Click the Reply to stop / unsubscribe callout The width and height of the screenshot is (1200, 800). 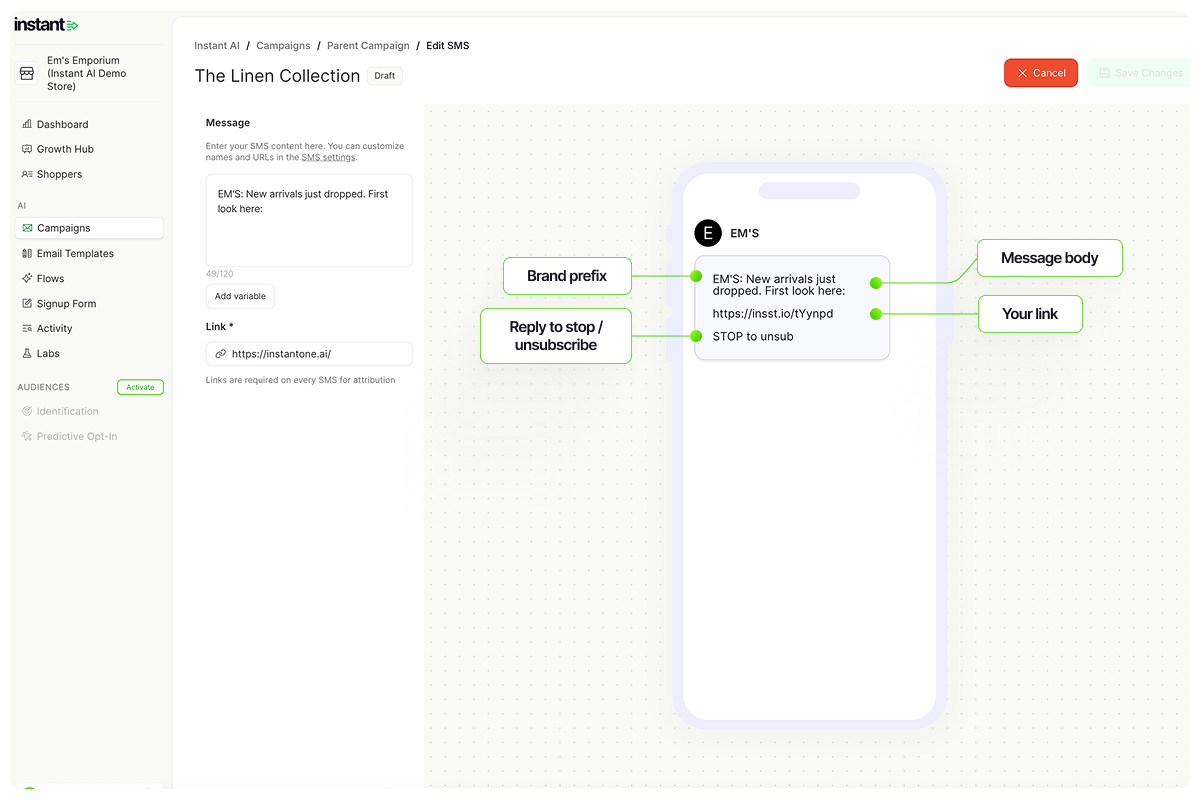tap(556, 336)
